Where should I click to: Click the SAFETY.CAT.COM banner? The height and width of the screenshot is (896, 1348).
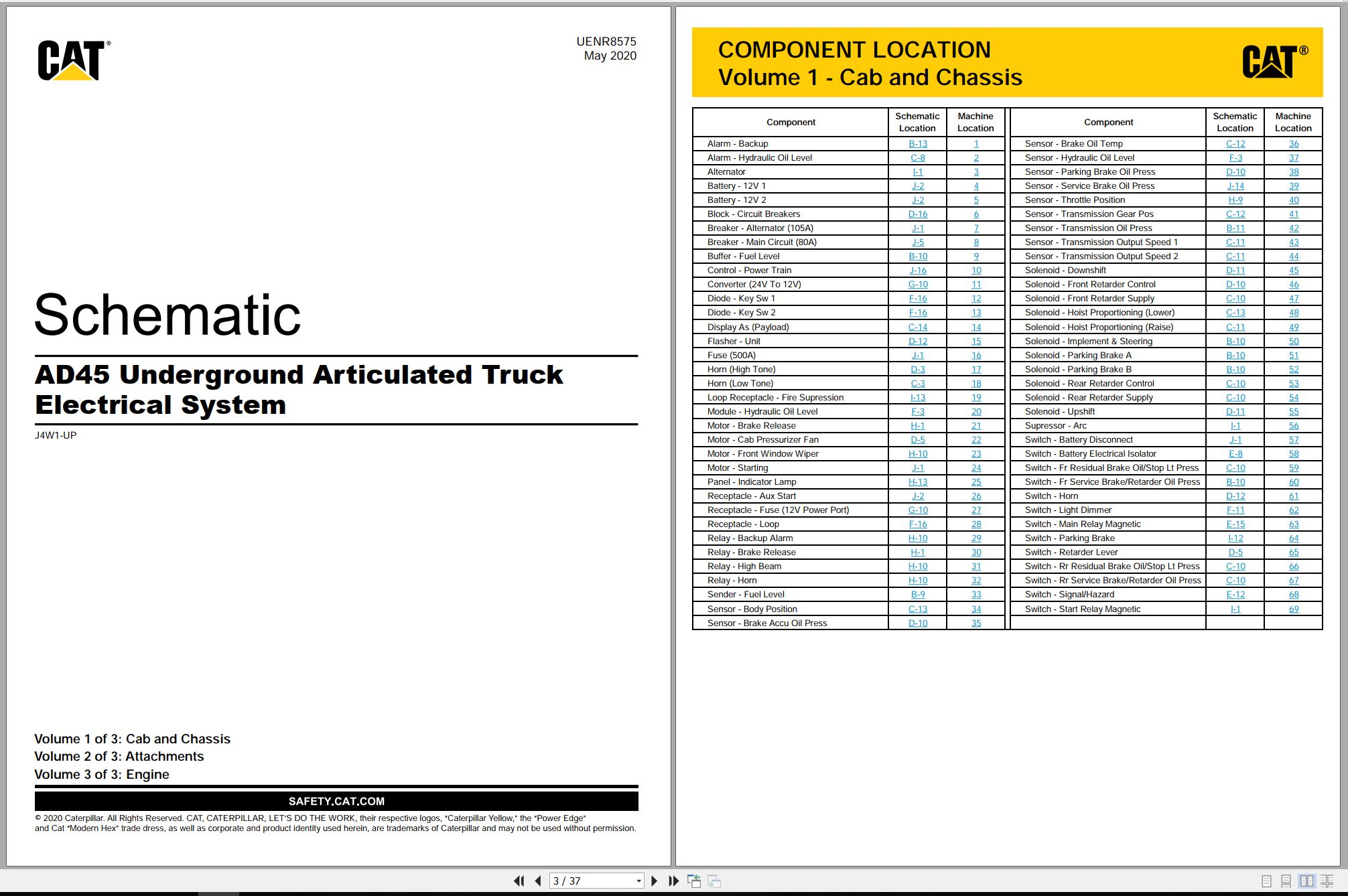336,802
